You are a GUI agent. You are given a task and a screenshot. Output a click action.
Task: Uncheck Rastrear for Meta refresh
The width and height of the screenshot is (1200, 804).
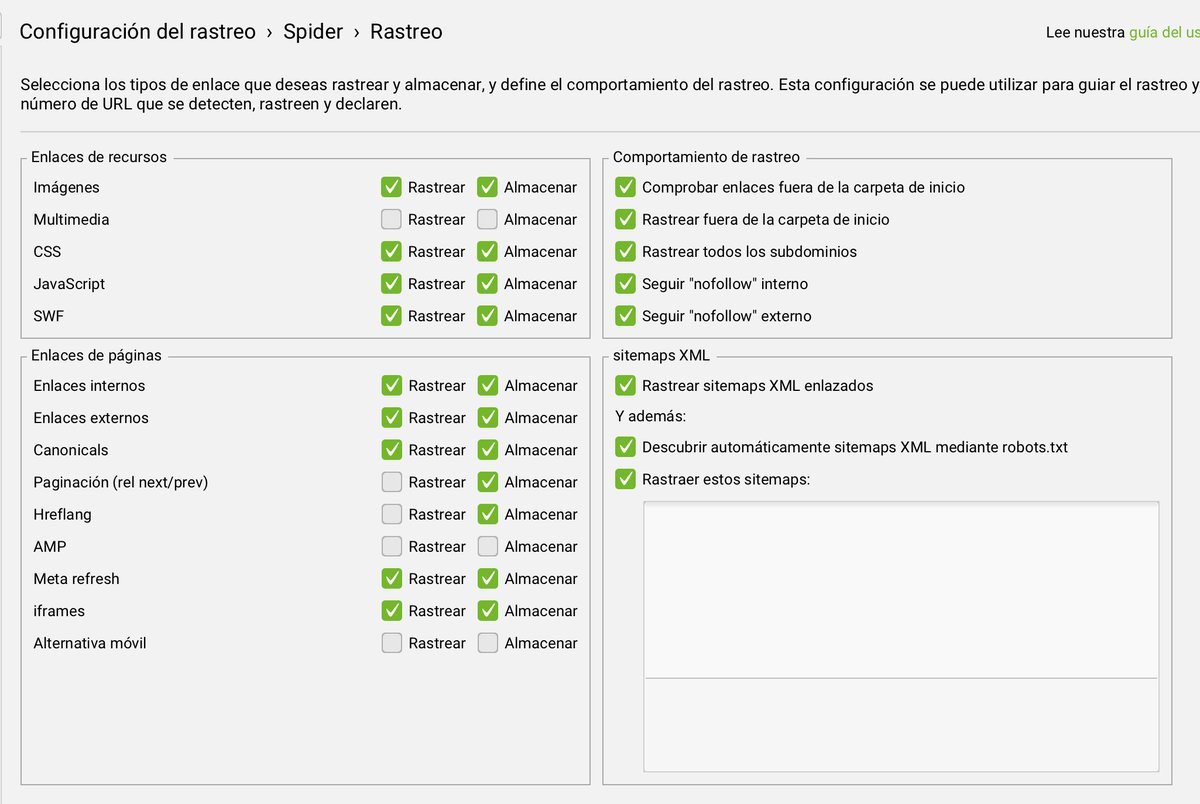(x=391, y=578)
